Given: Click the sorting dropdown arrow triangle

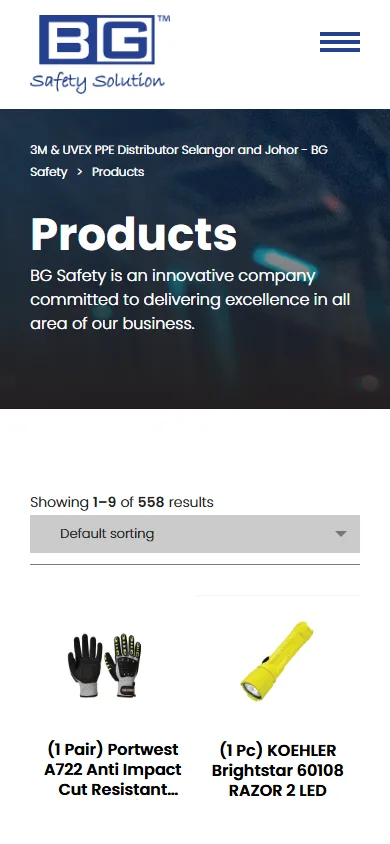Looking at the screenshot, I should [341, 534].
